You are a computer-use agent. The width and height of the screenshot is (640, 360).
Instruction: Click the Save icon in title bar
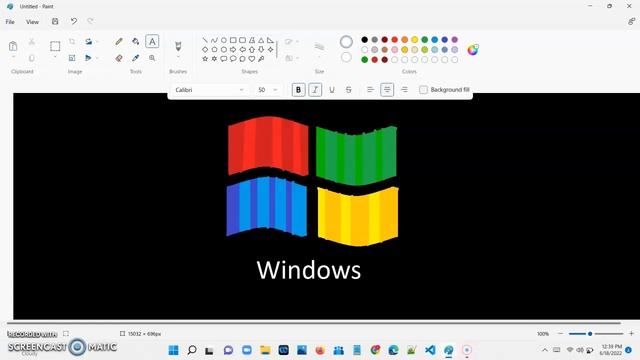click(x=55, y=21)
